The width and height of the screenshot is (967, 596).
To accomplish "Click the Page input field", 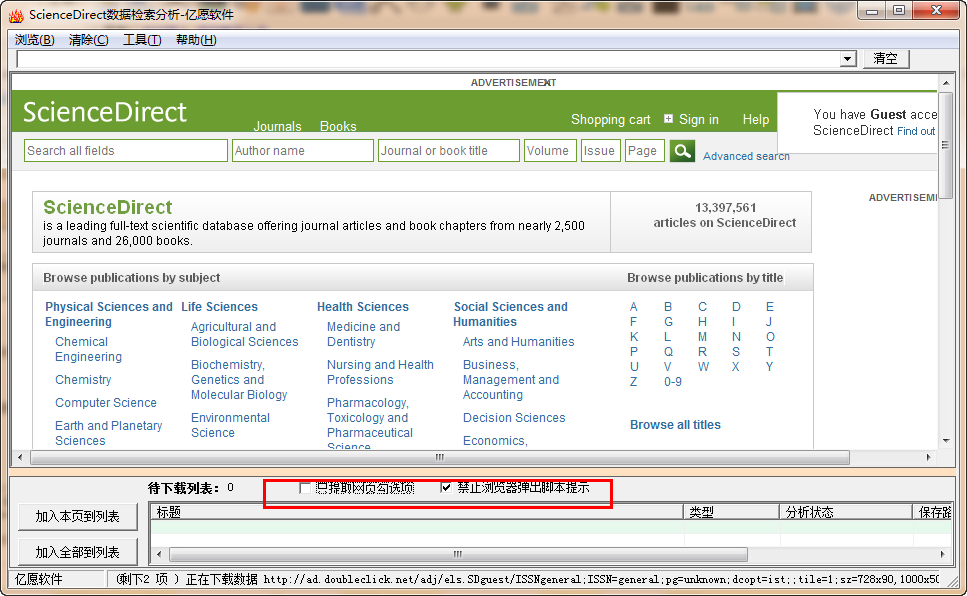I will click(644, 151).
